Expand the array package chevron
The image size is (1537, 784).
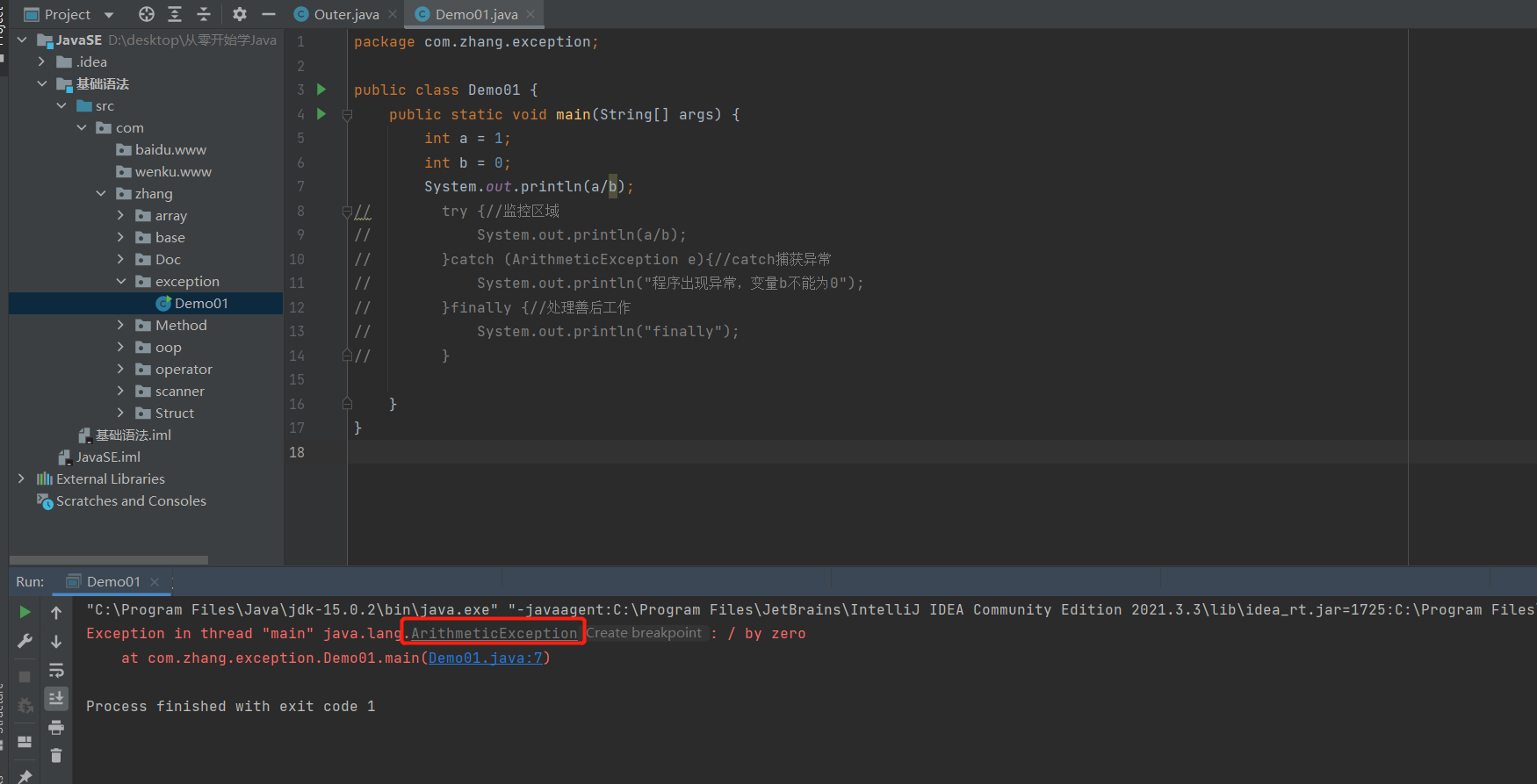tap(120, 215)
